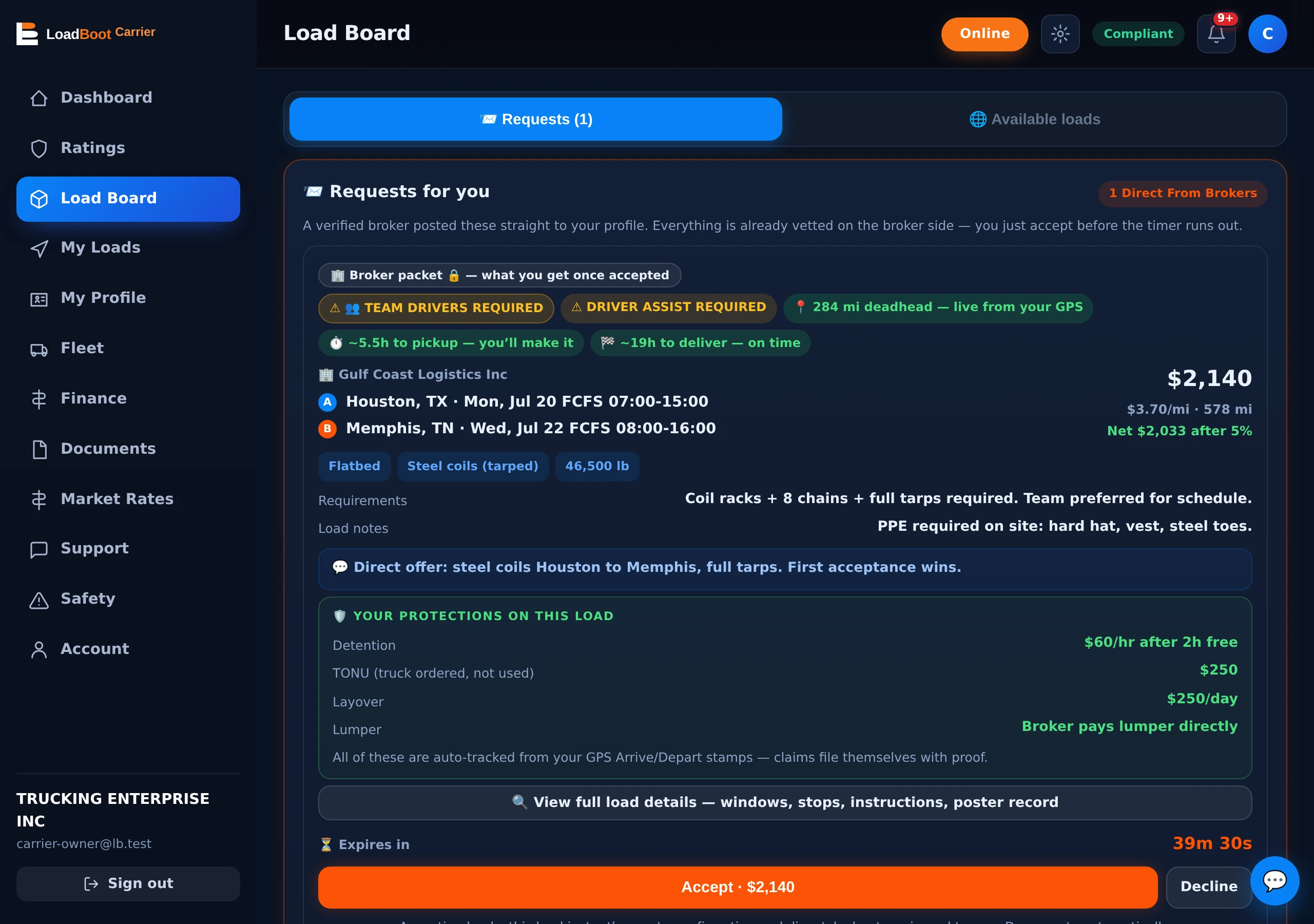Click the ~19h to deliver chip
This screenshot has height=924, width=1314.
700,343
